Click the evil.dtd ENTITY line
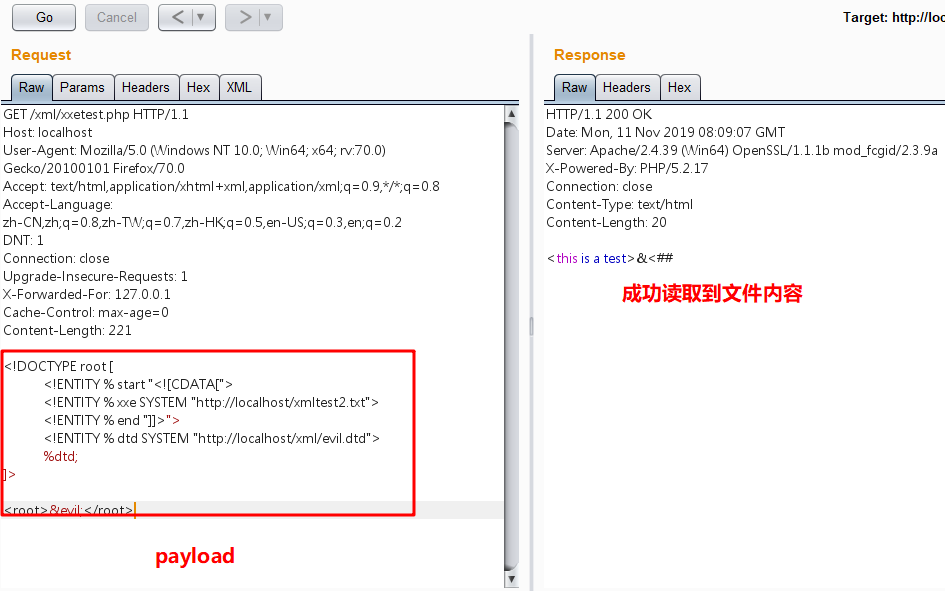 tap(212, 439)
